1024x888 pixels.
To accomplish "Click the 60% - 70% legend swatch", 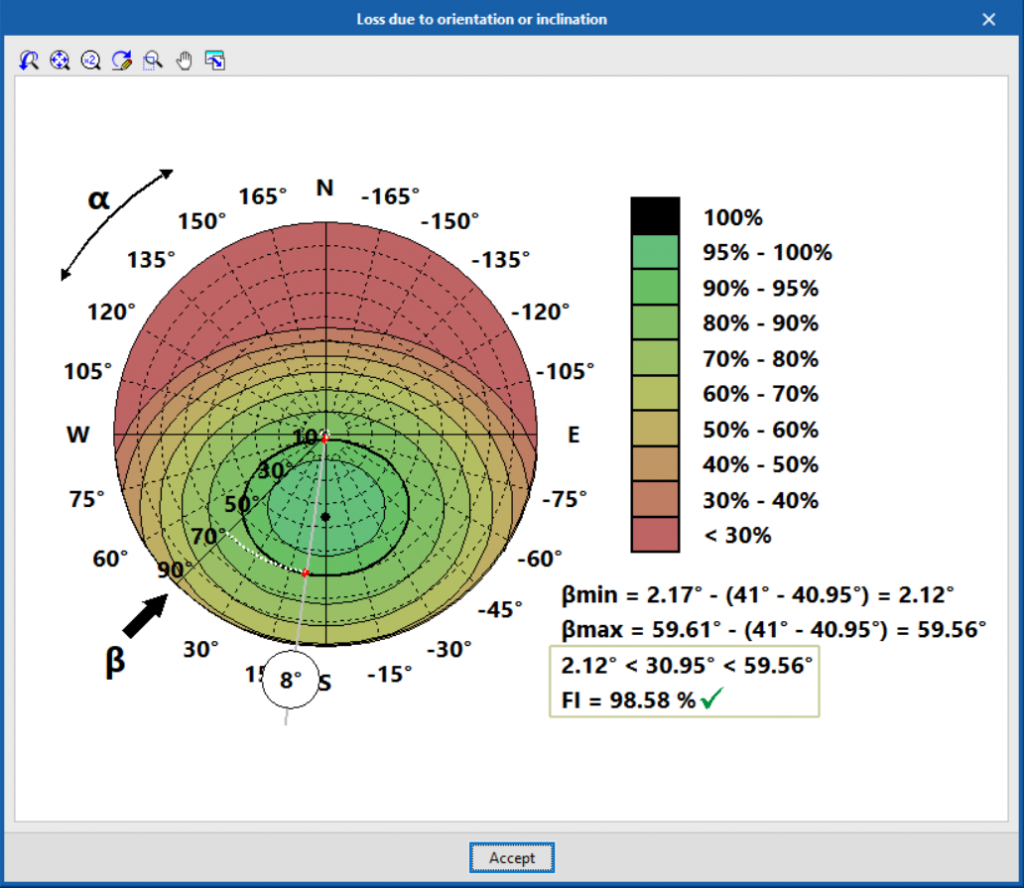I will pos(655,394).
